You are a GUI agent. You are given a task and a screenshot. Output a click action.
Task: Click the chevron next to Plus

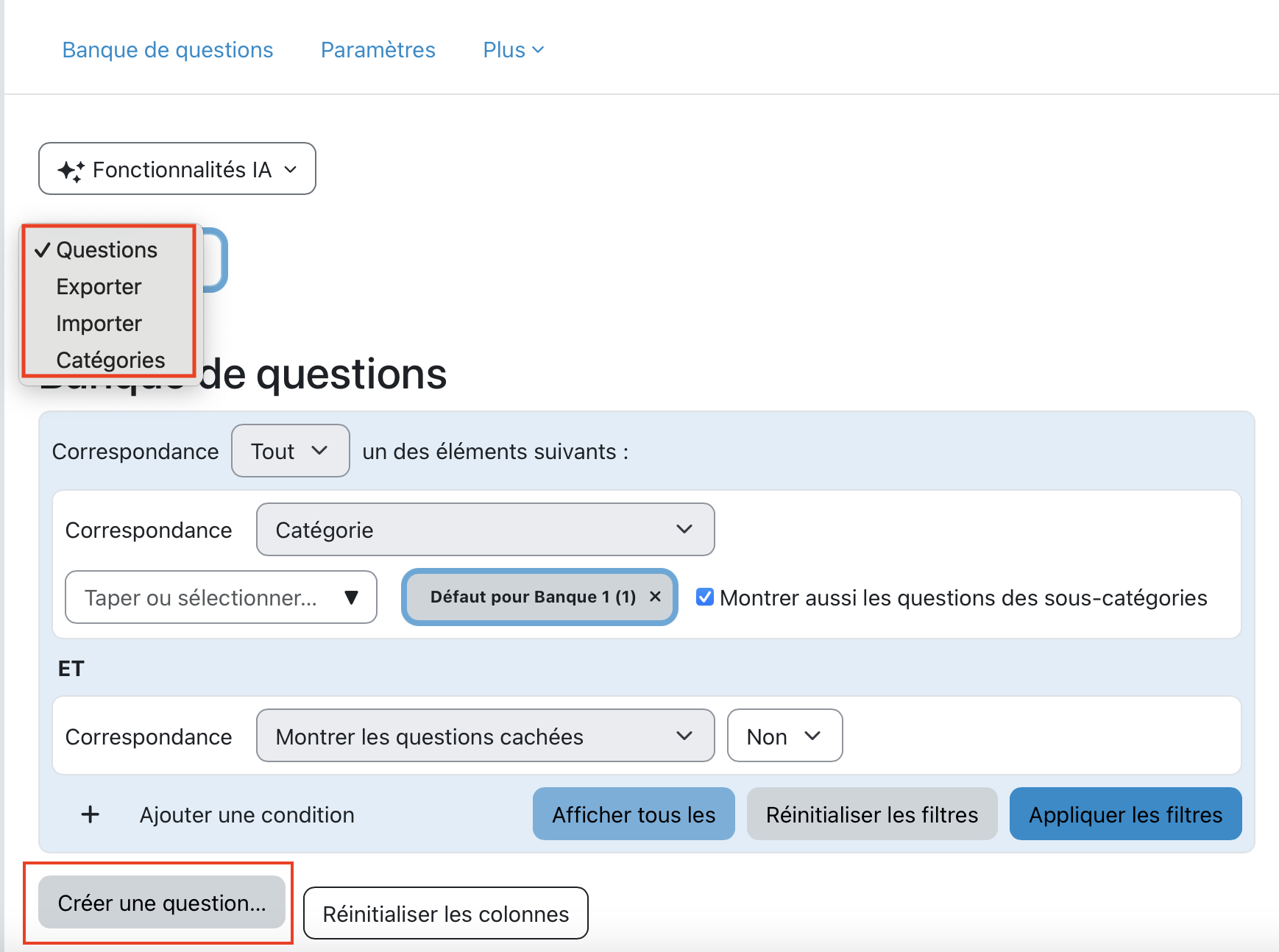pos(538,50)
